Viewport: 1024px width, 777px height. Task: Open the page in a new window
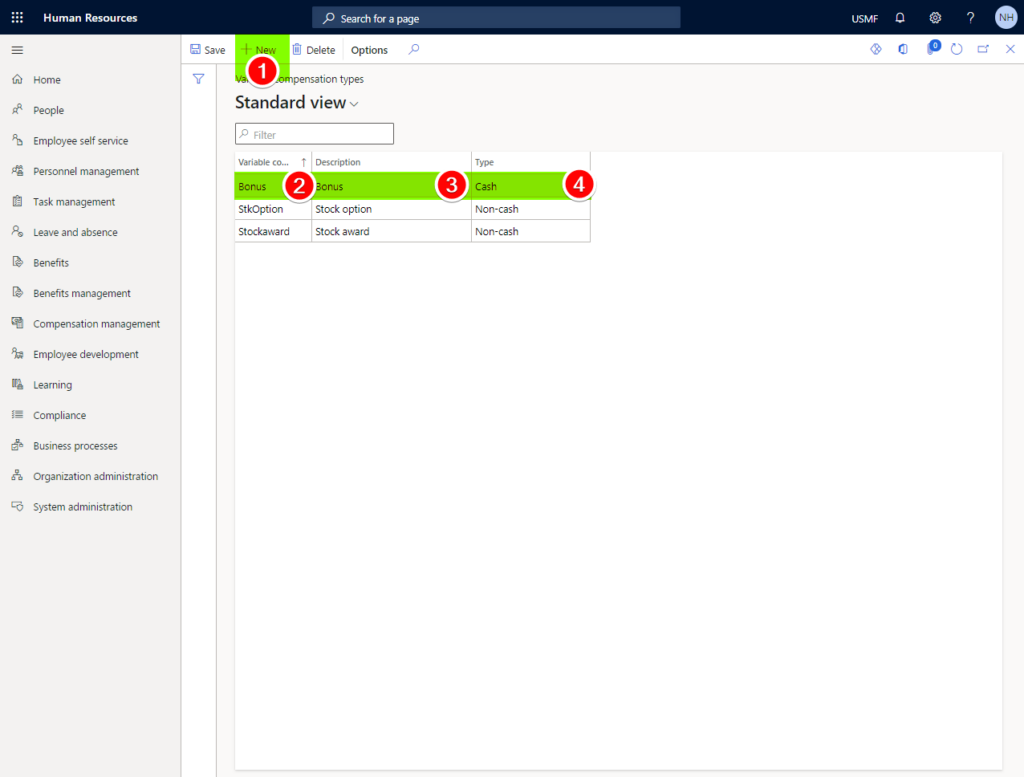point(983,49)
